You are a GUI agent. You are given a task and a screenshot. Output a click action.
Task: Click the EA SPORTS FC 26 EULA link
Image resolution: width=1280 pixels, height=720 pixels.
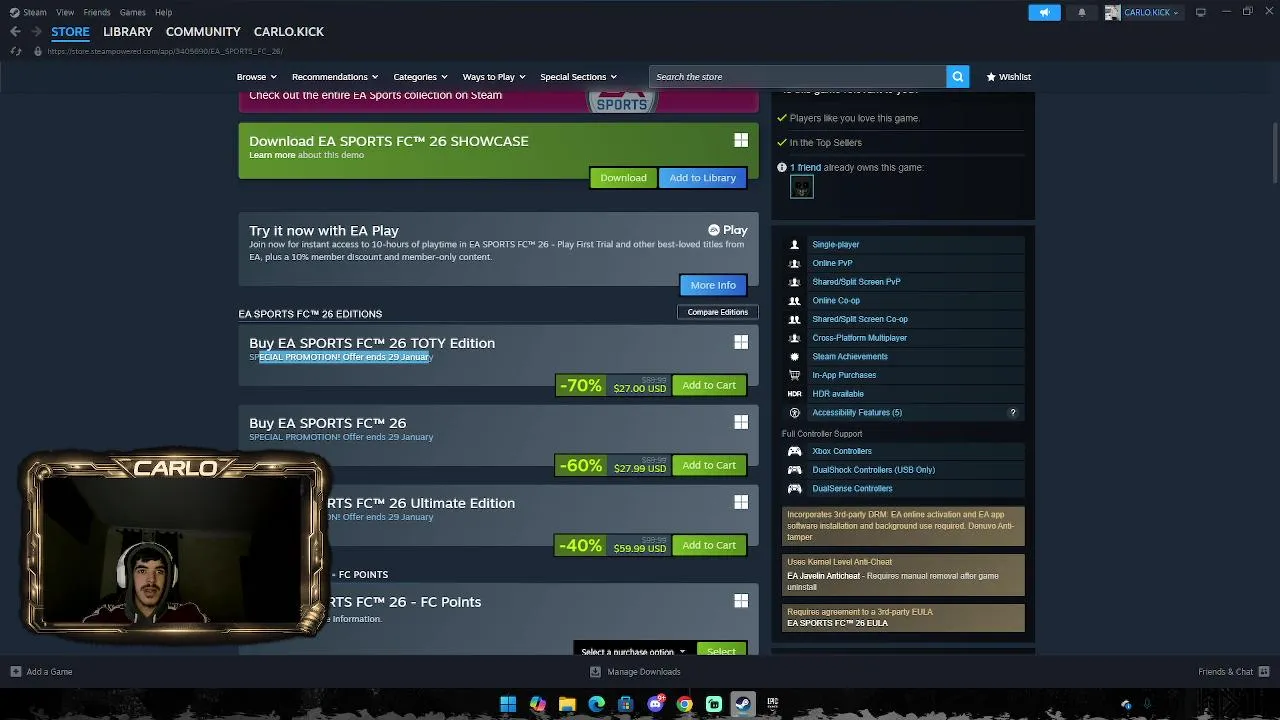(x=837, y=623)
